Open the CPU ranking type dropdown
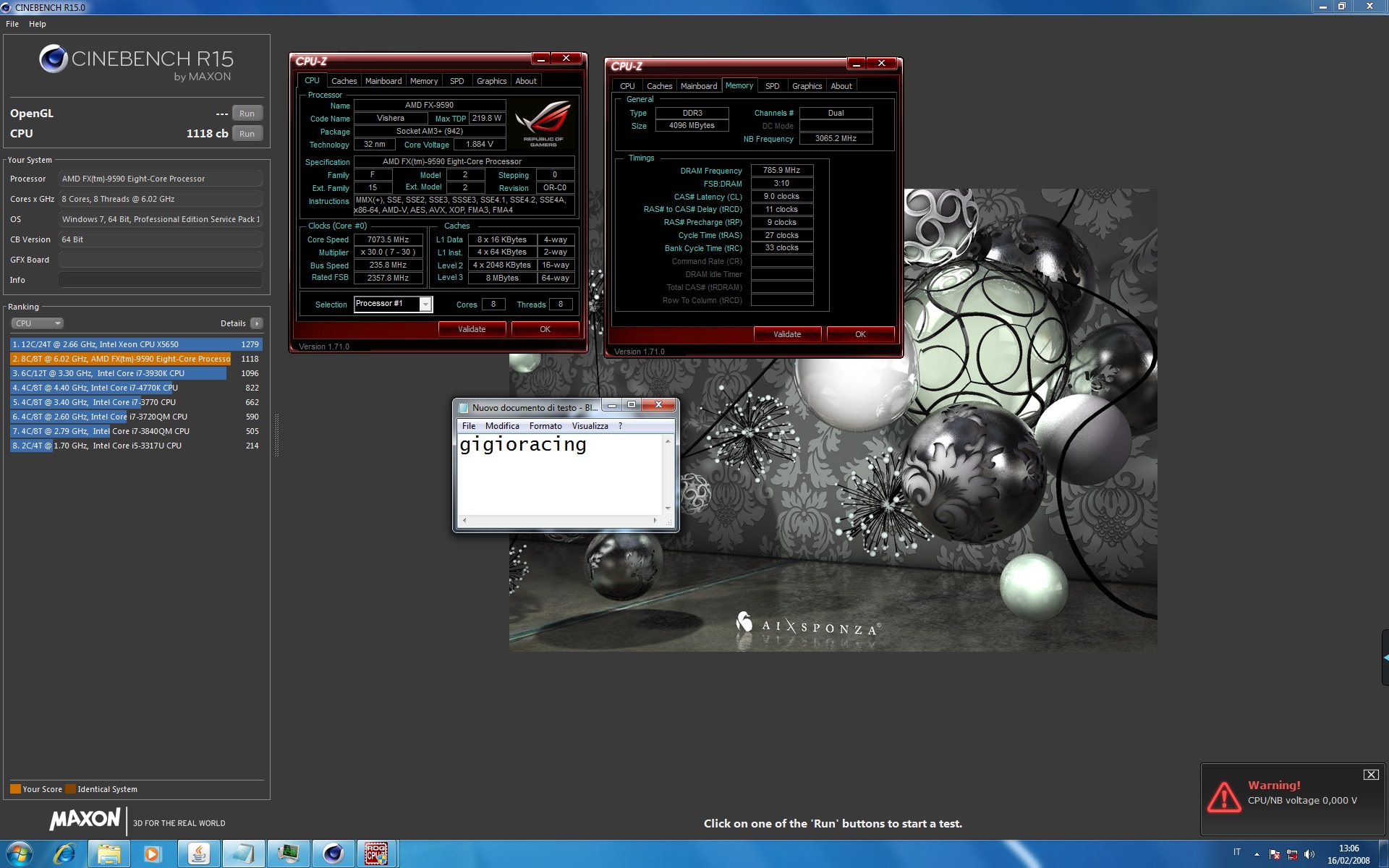Viewport: 1389px width, 868px height. coord(38,323)
